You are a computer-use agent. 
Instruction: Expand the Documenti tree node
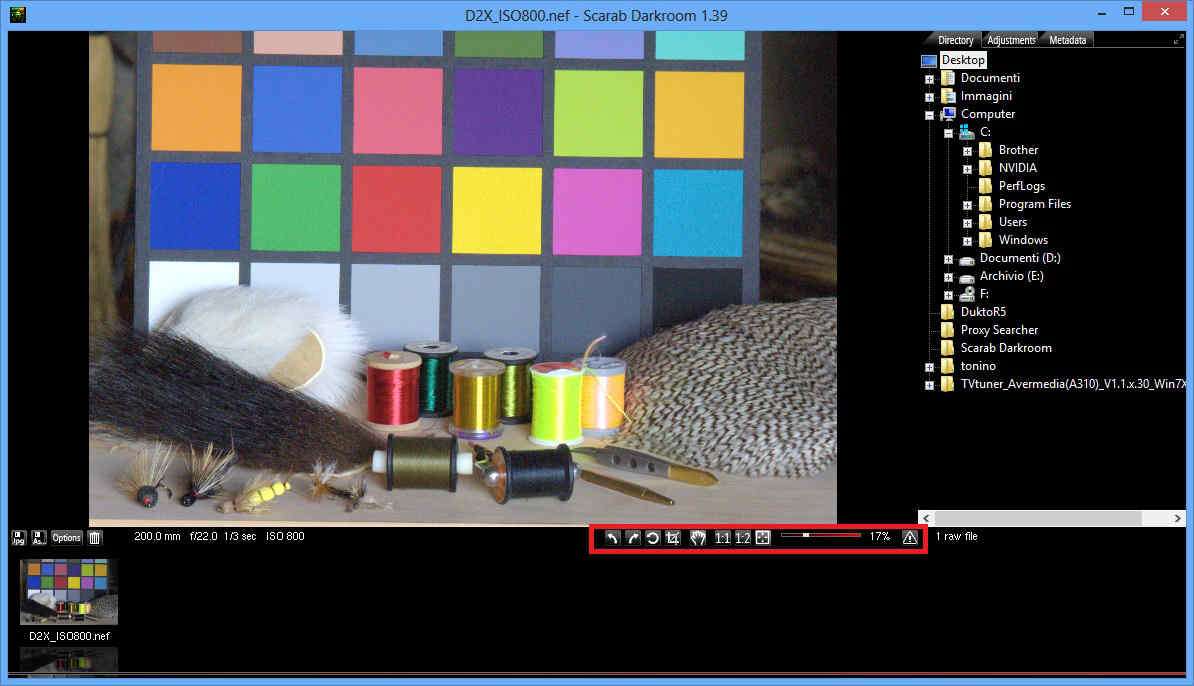929,79
